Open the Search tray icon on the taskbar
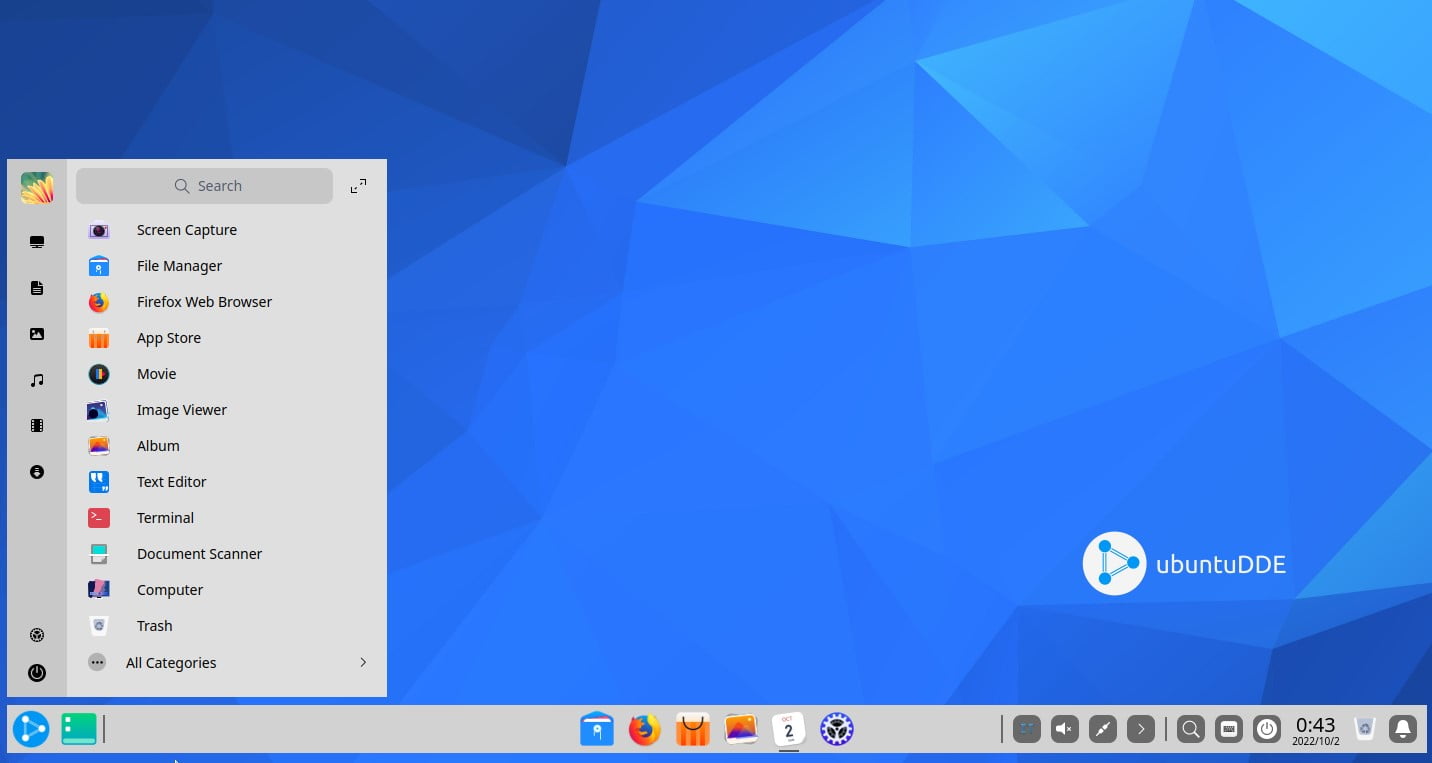The image size is (1432, 763). (1190, 729)
